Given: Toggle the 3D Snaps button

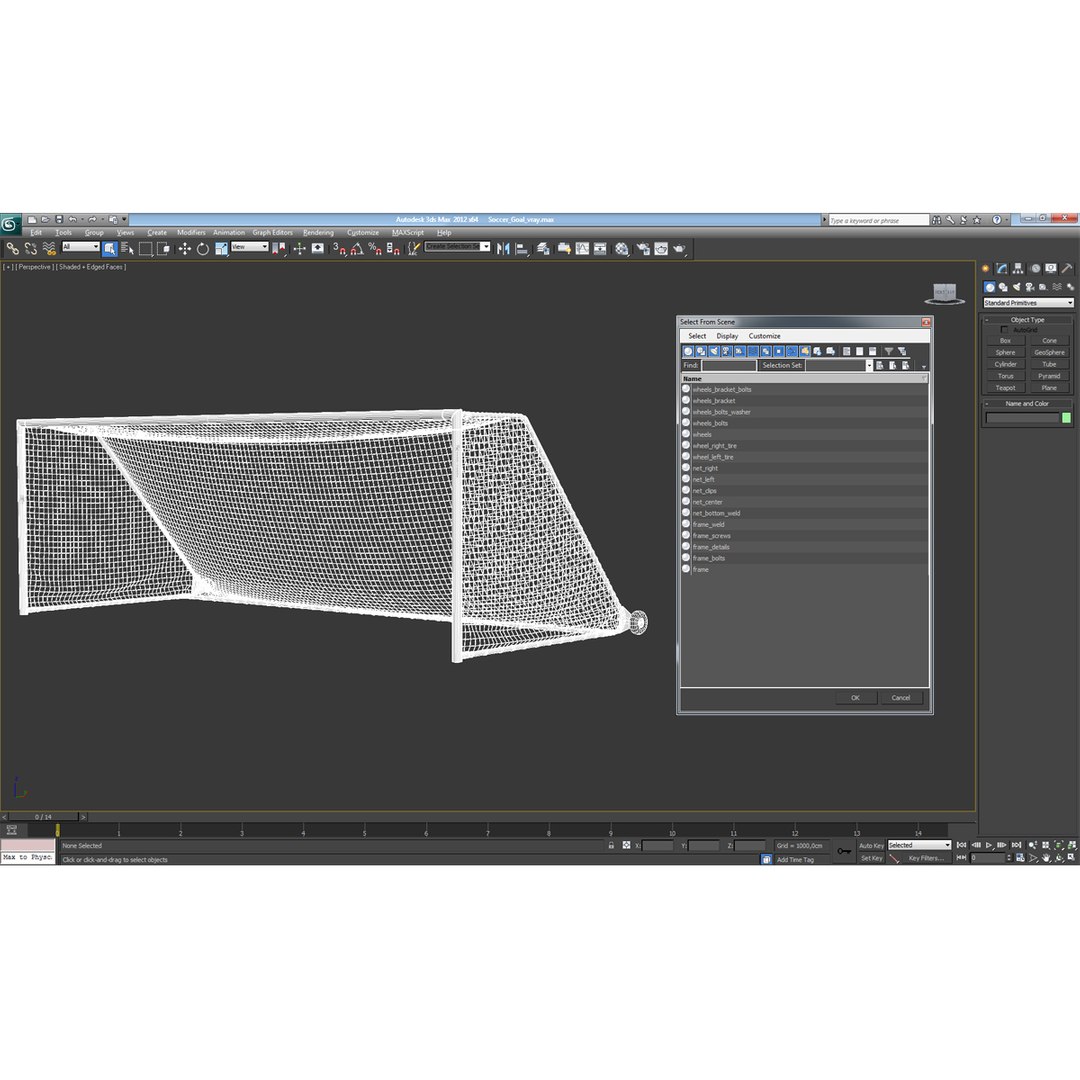Looking at the screenshot, I should point(339,249).
